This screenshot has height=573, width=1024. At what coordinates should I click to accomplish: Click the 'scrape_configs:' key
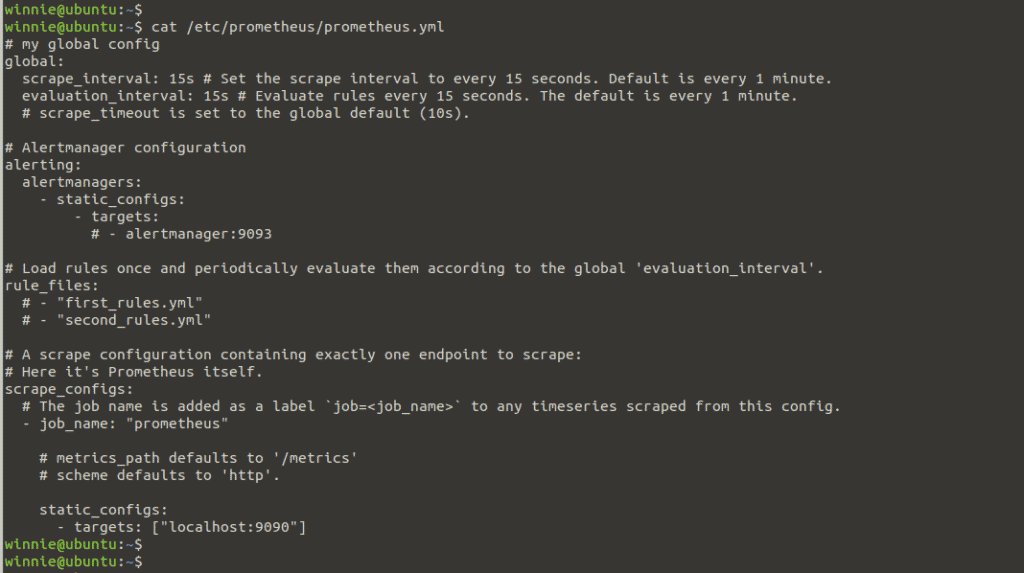click(x=69, y=389)
